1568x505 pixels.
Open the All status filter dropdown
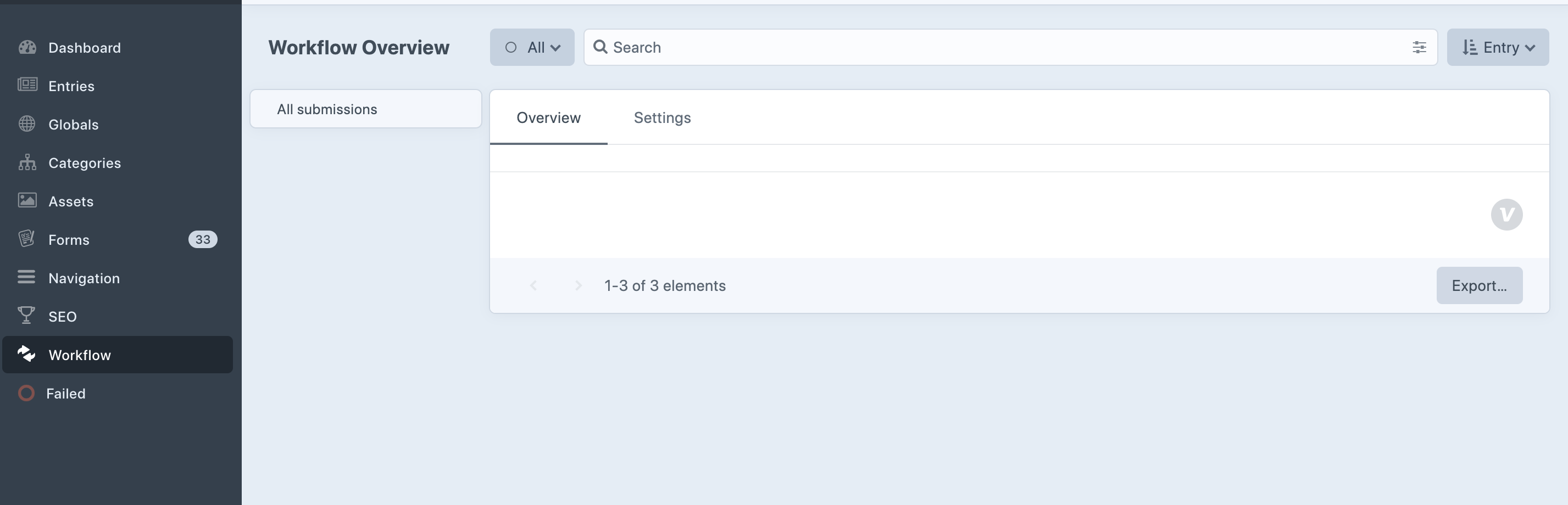click(532, 47)
